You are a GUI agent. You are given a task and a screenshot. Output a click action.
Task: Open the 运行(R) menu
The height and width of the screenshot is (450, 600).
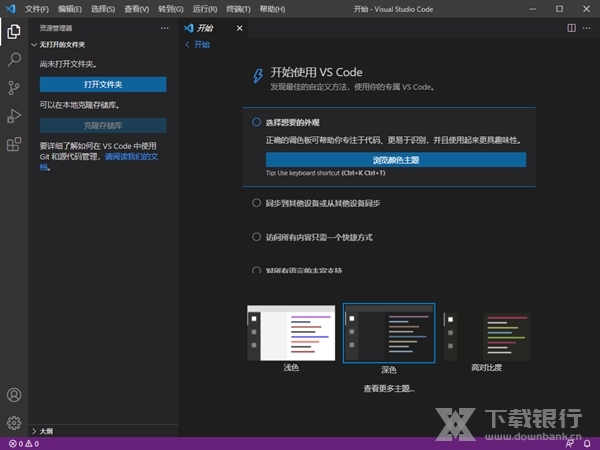coord(205,9)
